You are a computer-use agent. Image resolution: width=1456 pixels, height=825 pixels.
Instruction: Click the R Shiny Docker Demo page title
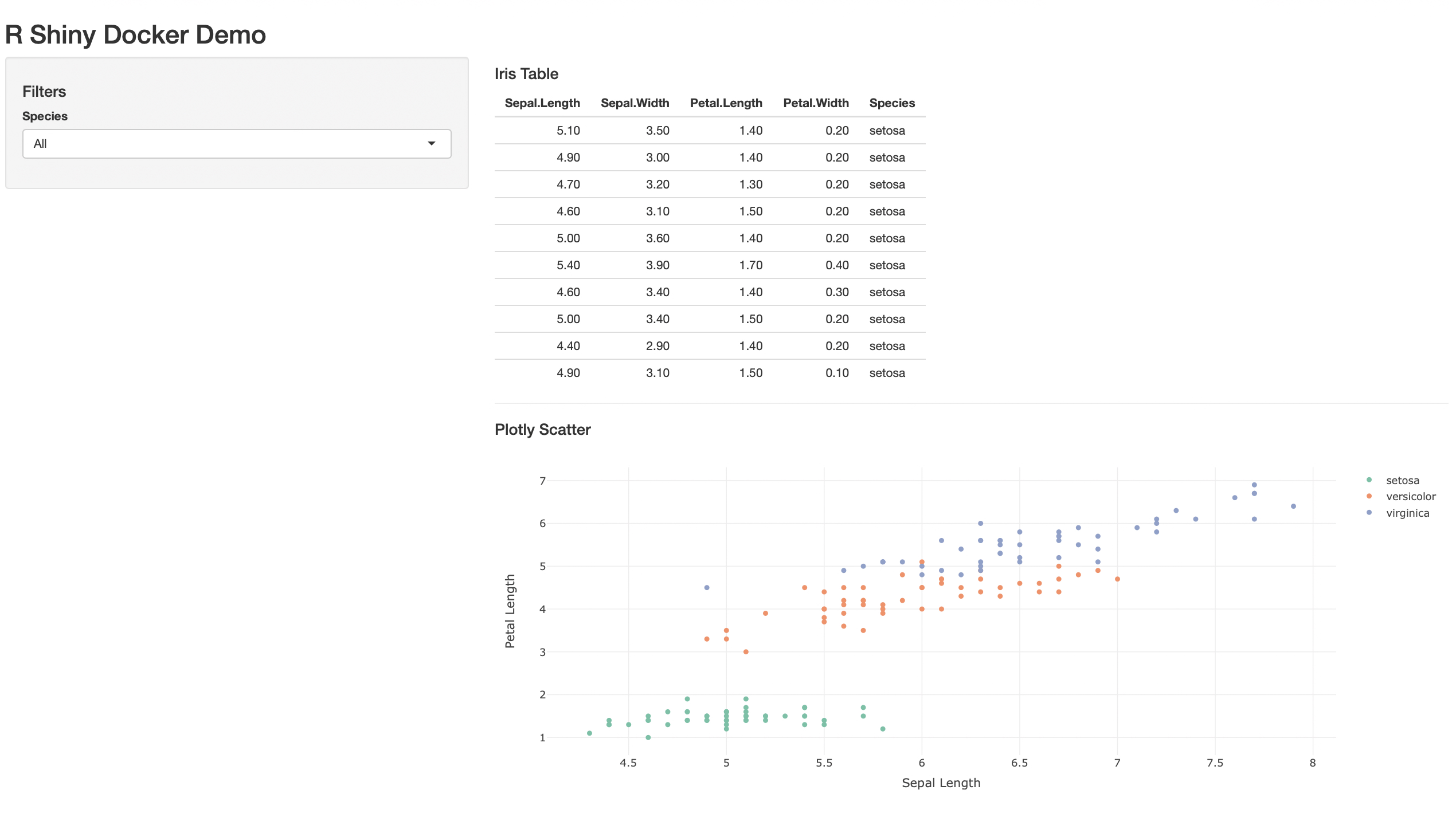pyautogui.click(x=135, y=35)
